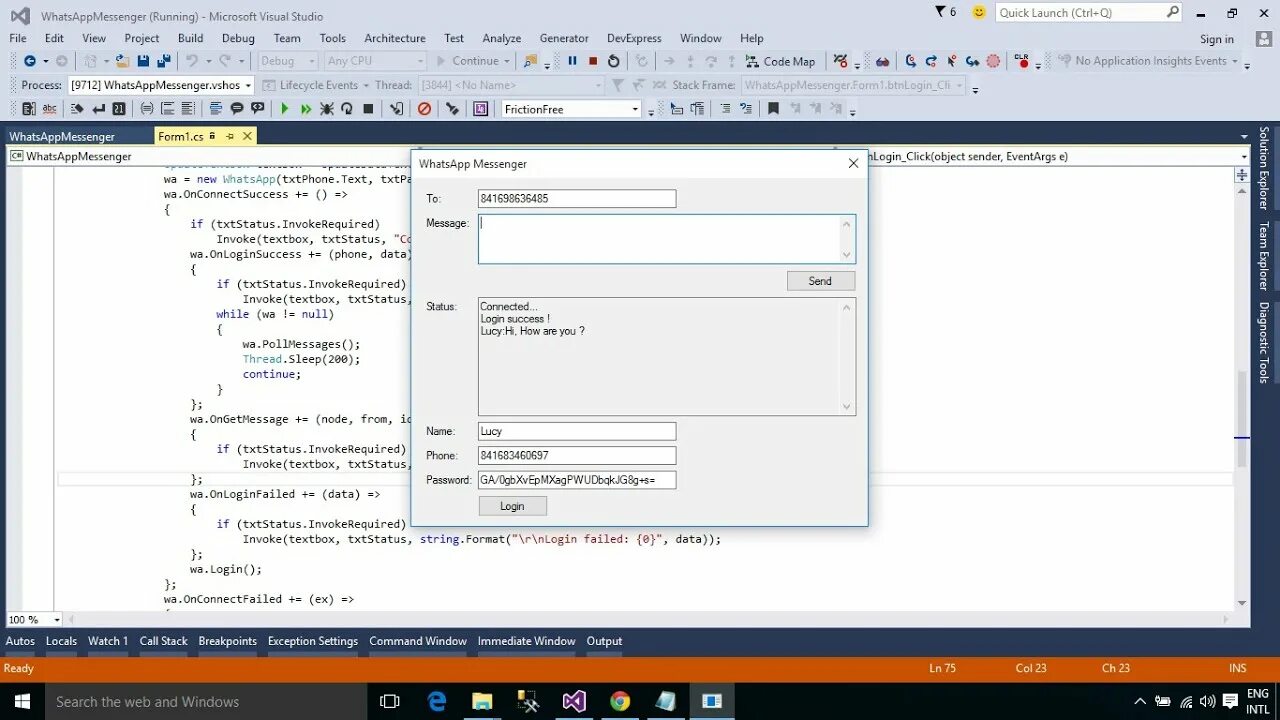
Task: Open the Immediate Window tab
Action: point(526,641)
